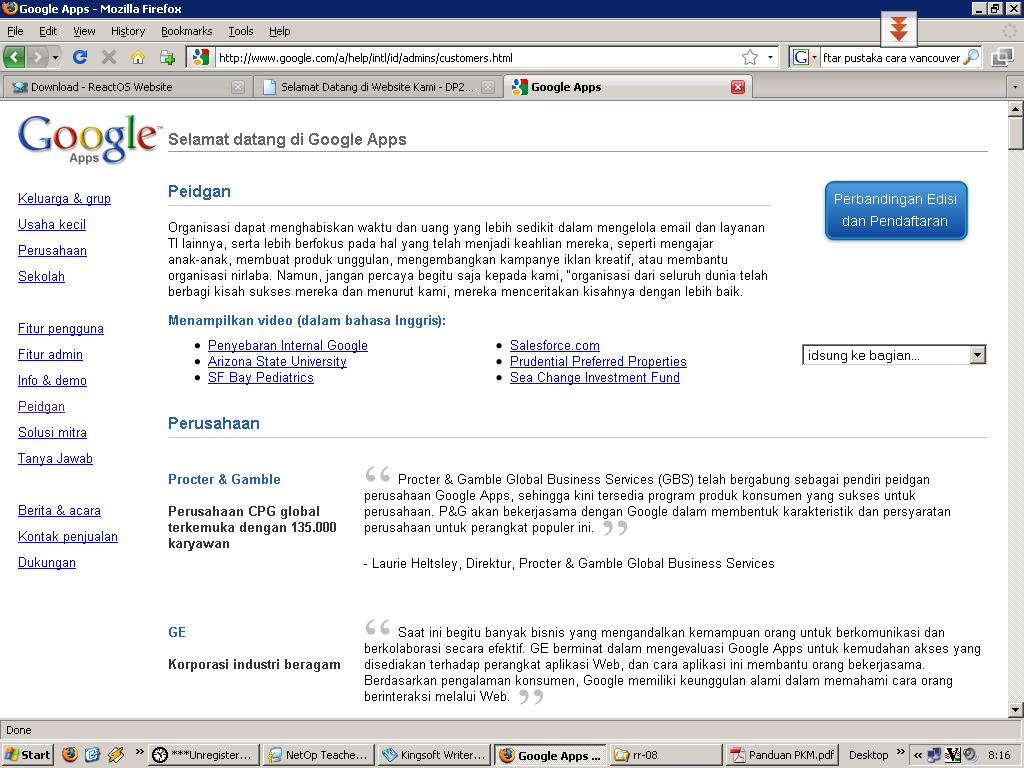Click the scrollbar down arrow
This screenshot has height=768, width=1024.
pos(1016,710)
